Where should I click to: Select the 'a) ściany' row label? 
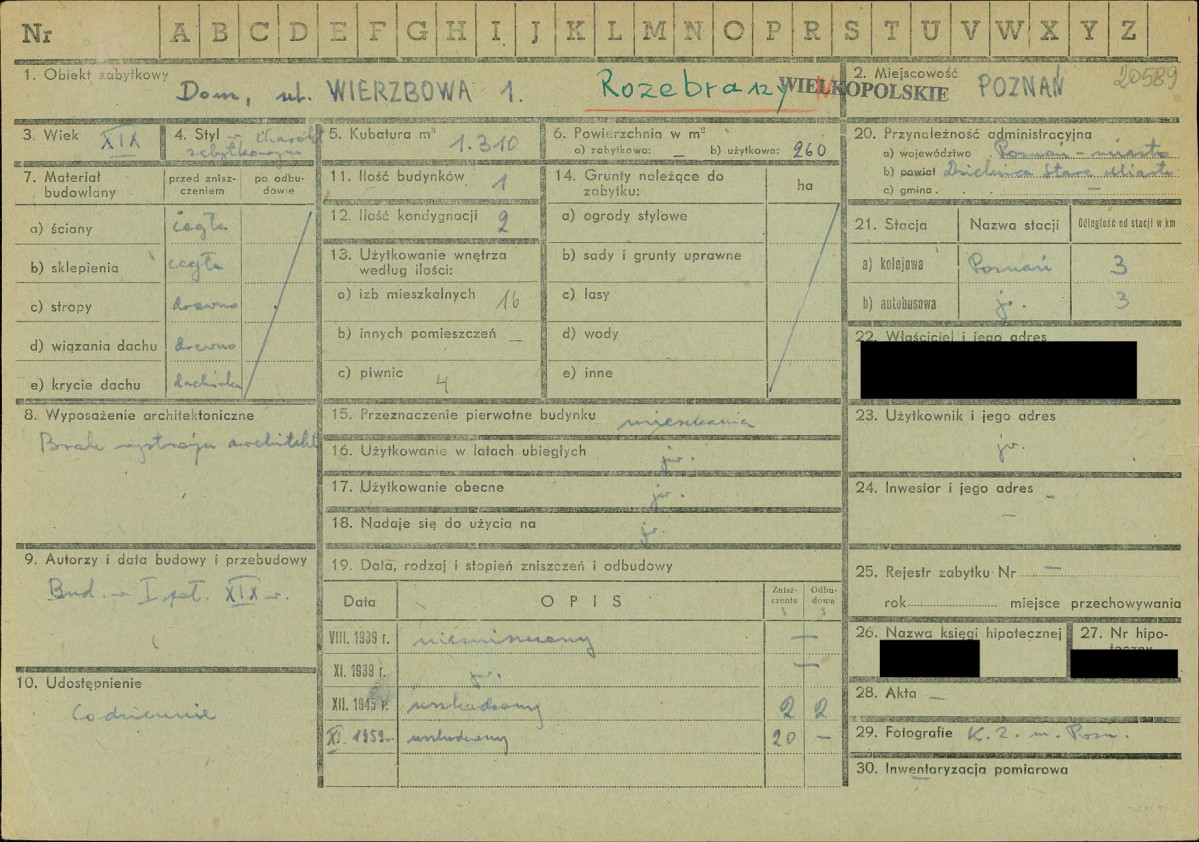click(x=61, y=229)
